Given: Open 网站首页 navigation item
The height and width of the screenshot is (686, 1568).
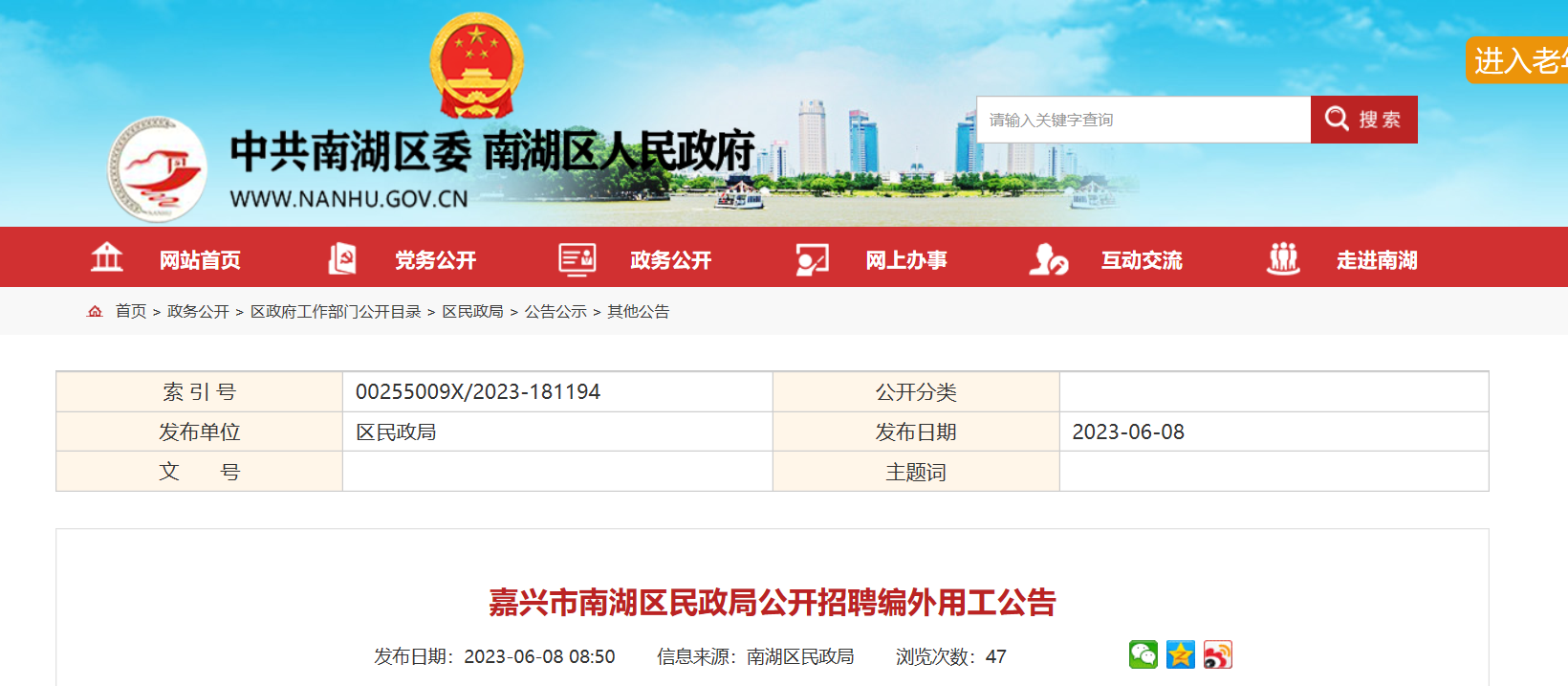Looking at the screenshot, I should (200, 260).
